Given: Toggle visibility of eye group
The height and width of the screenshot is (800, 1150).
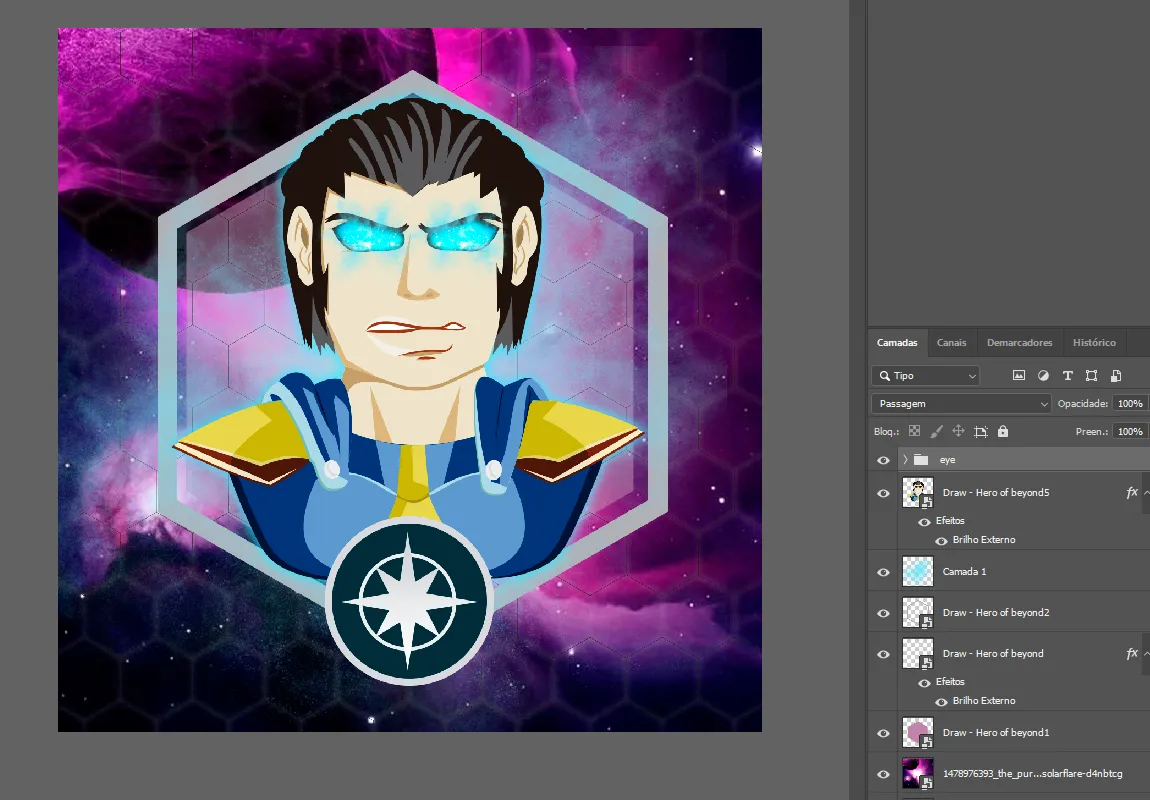Looking at the screenshot, I should [883, 460].
